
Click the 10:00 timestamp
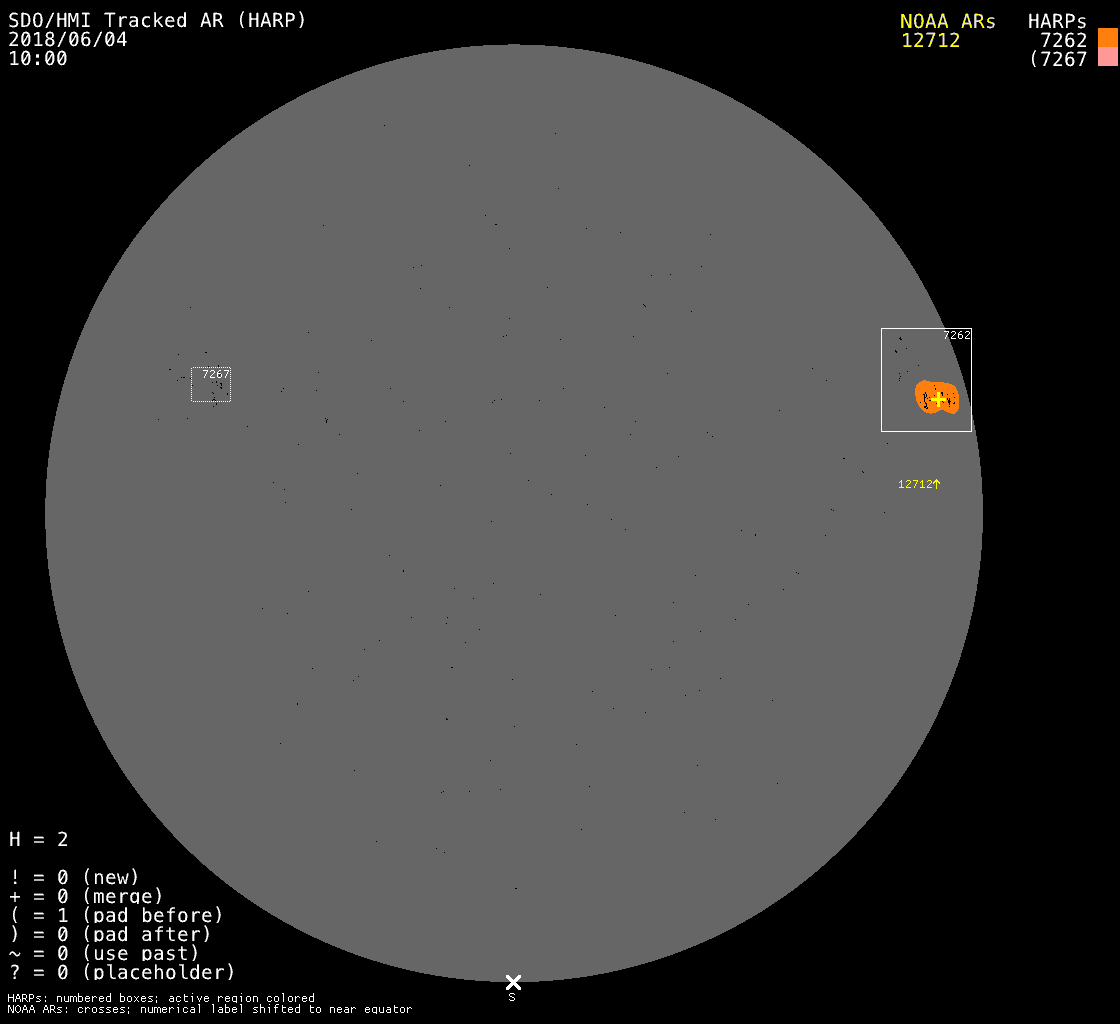tap(38, 59)
